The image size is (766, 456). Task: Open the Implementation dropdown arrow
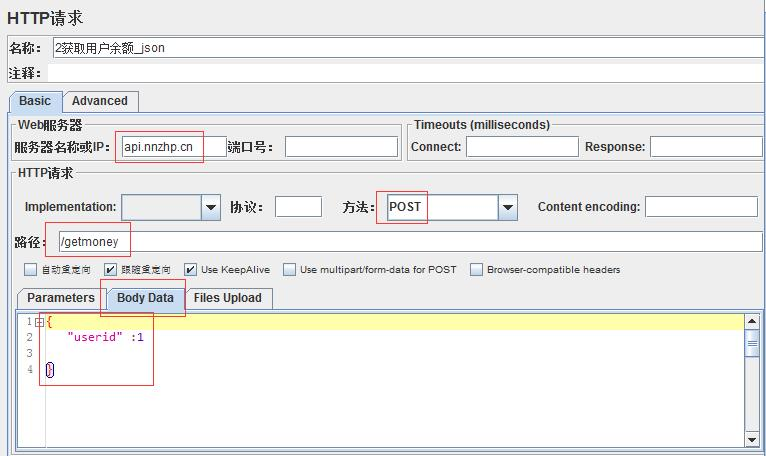211,207
